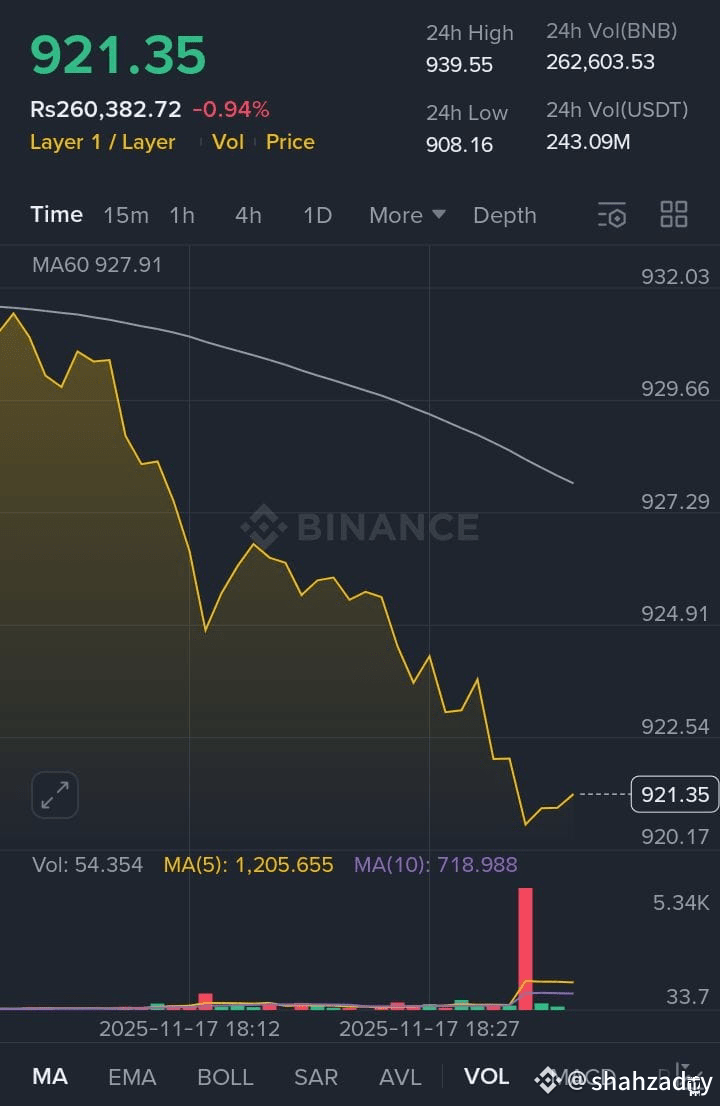
Task: Click the 24h High value 939.55
Action: click(459, 65)
